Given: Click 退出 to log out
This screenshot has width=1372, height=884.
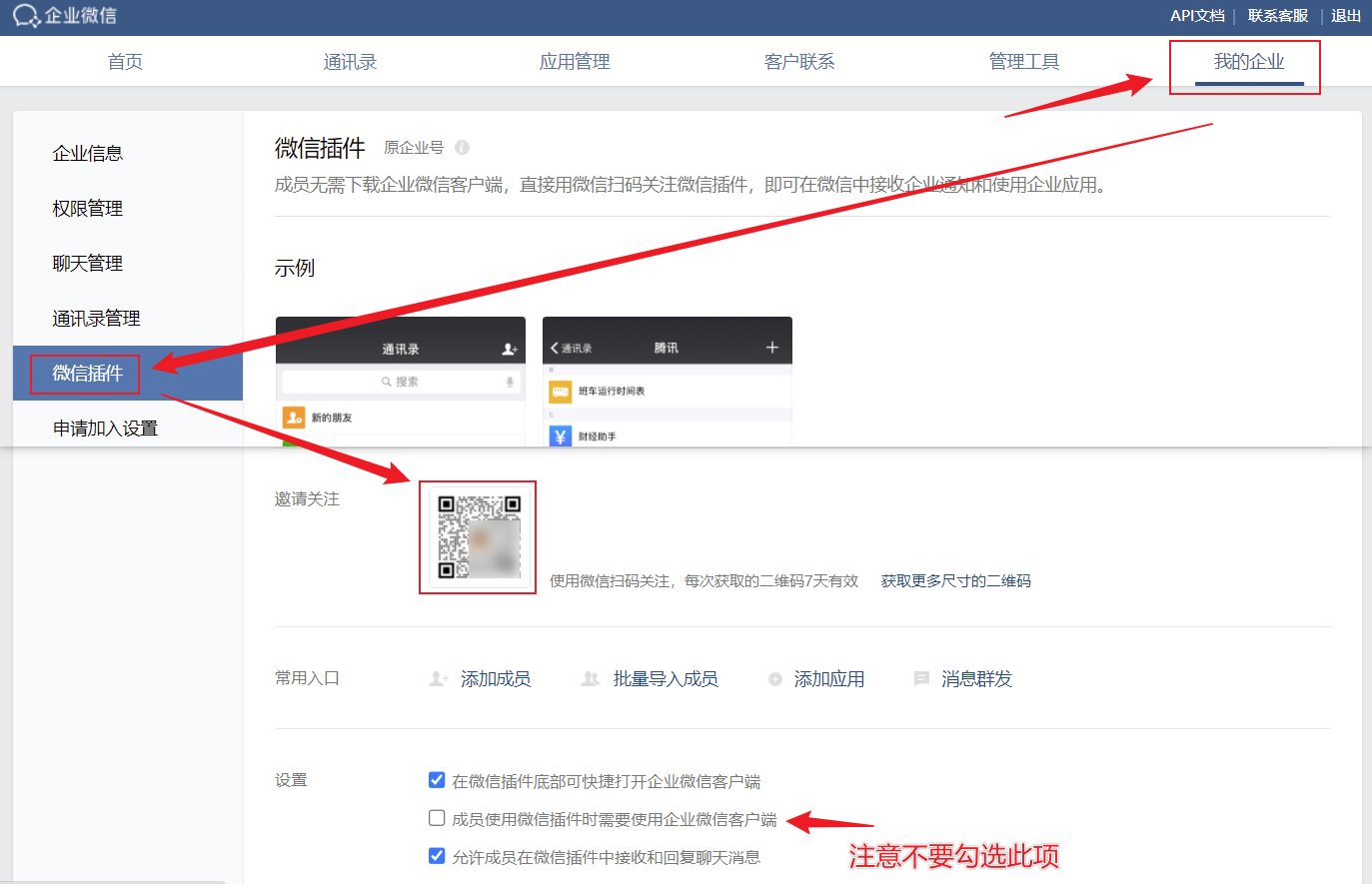Looking at the screenshot, I should 1345,15.
